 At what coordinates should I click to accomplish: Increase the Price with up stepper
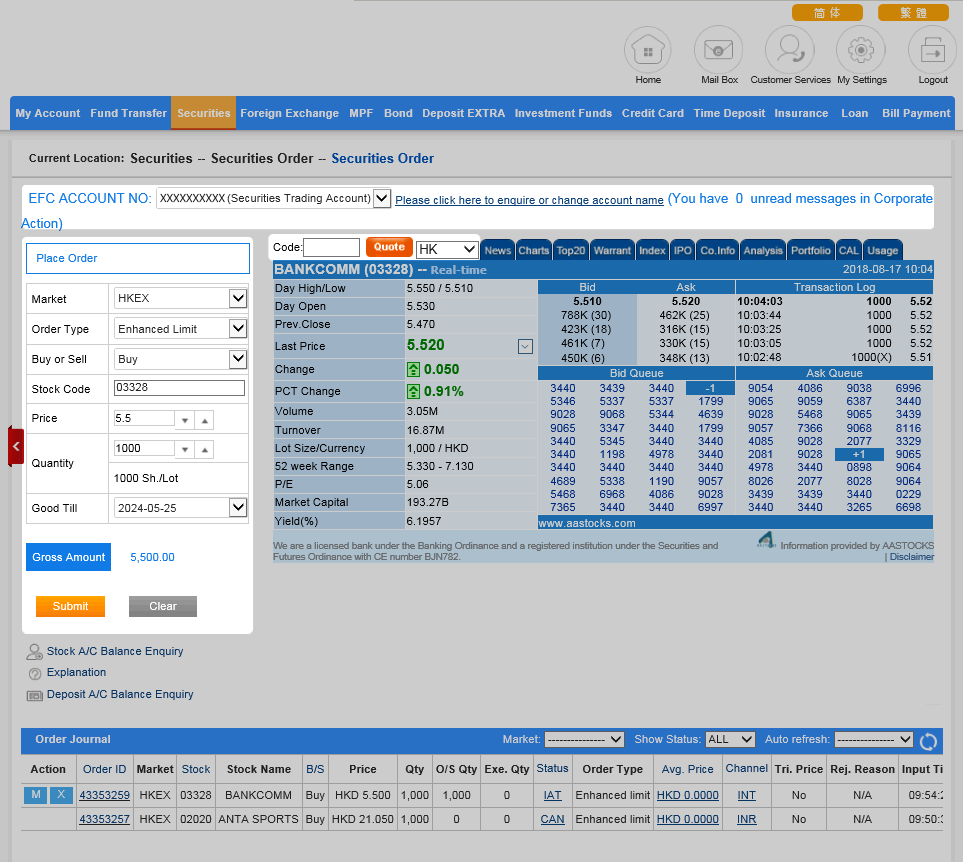click(204, 421)
